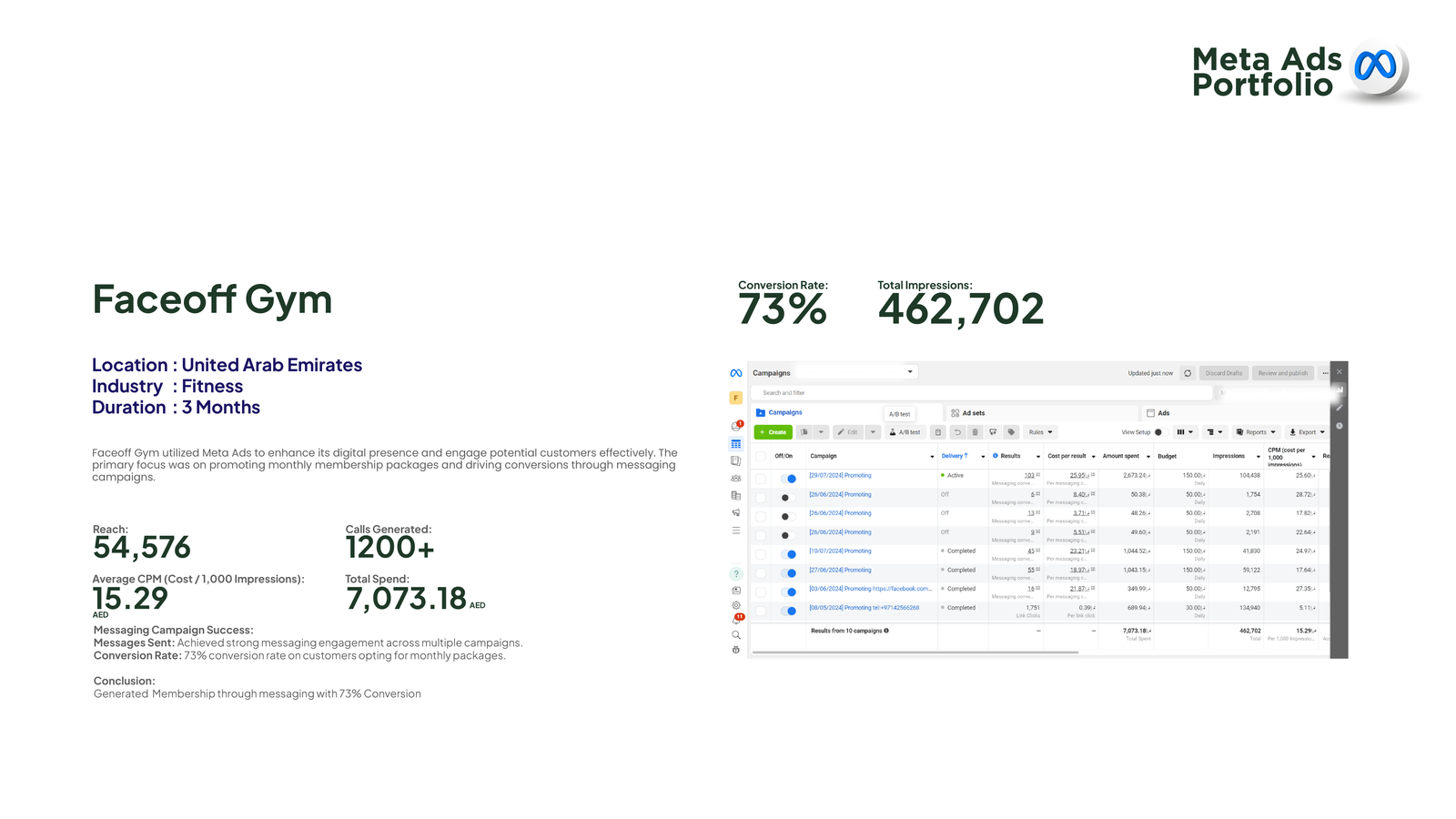The height and width of the screenshot is (819, 1456).
Task: Open the Export dropdown
Action: (1308, 432)
